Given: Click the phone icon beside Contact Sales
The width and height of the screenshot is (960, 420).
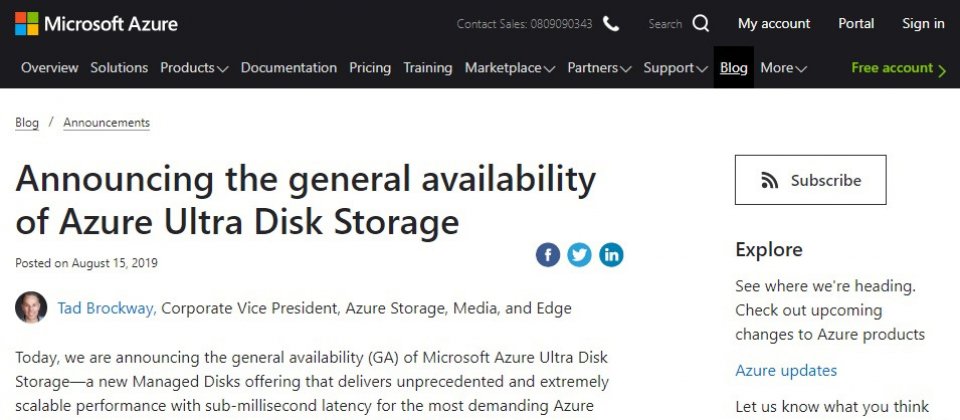Looking at the screenshot, I should pos(611,24).
